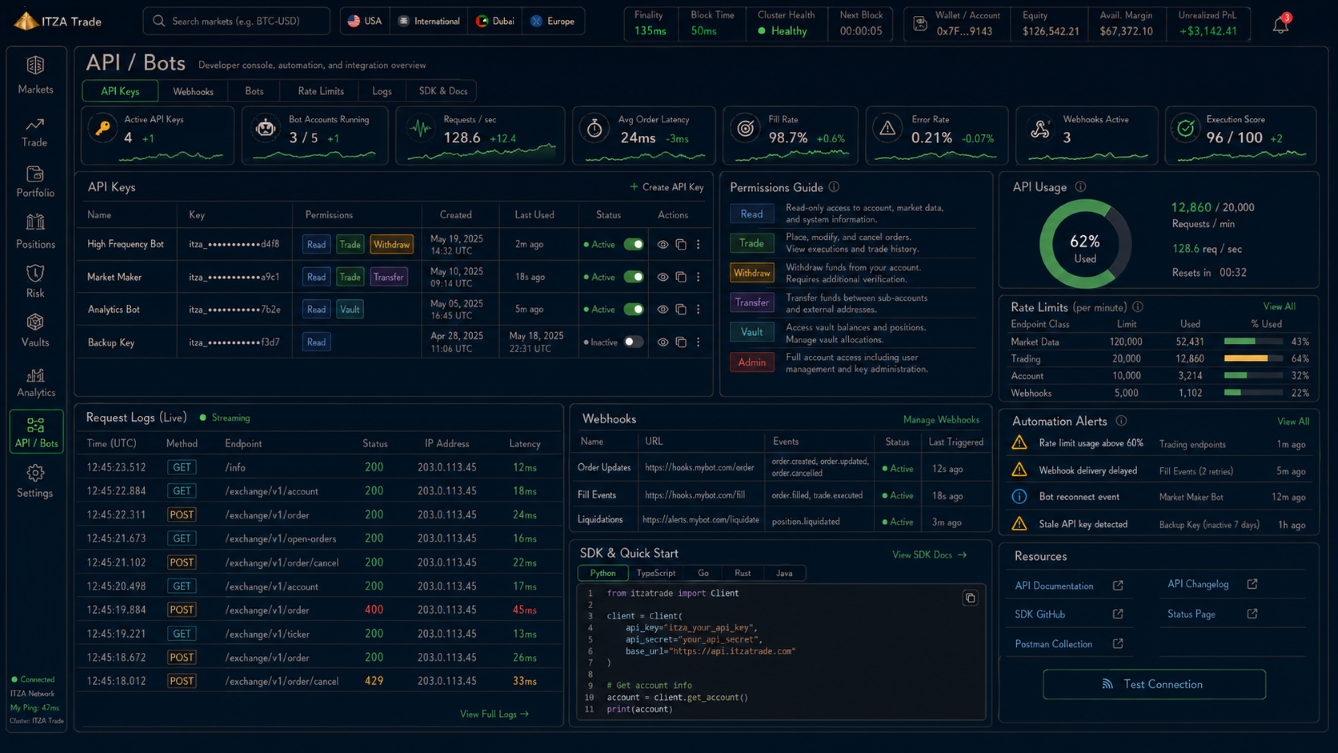
Task: Copy the Analytics Bot API key
Action: (x=681, y=309)
